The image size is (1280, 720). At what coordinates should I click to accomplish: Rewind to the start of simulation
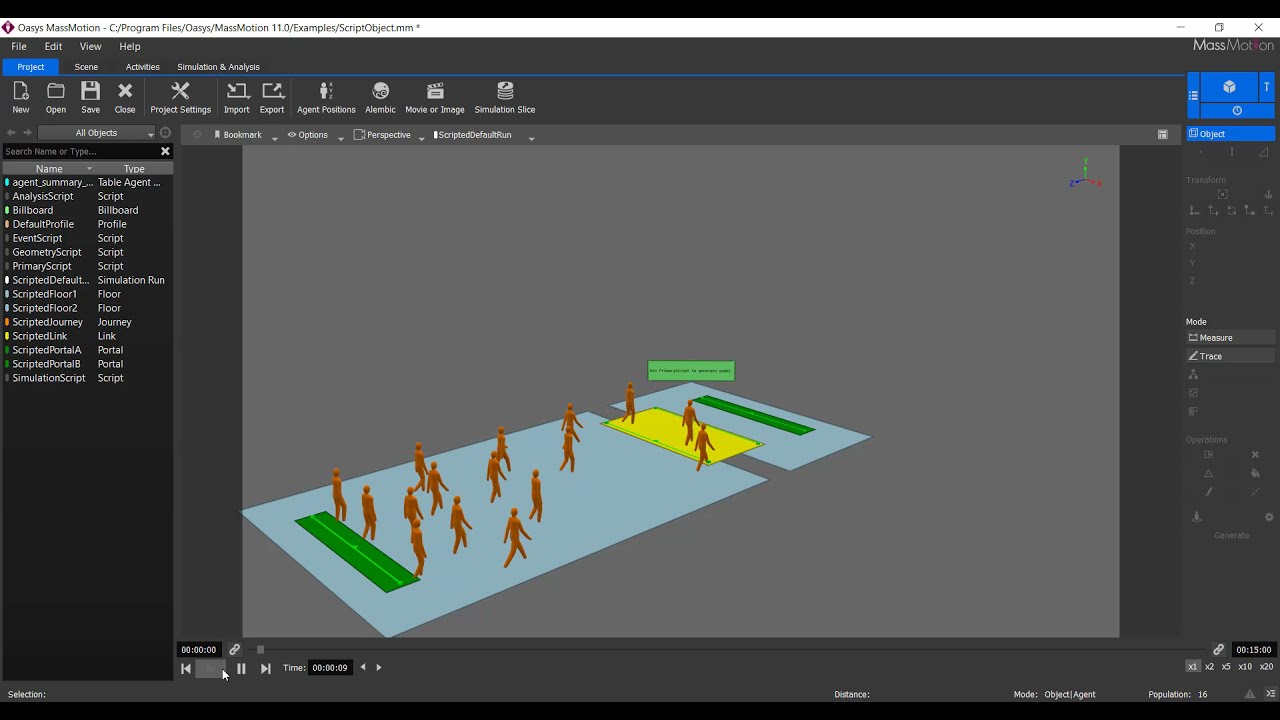(186, 669)
